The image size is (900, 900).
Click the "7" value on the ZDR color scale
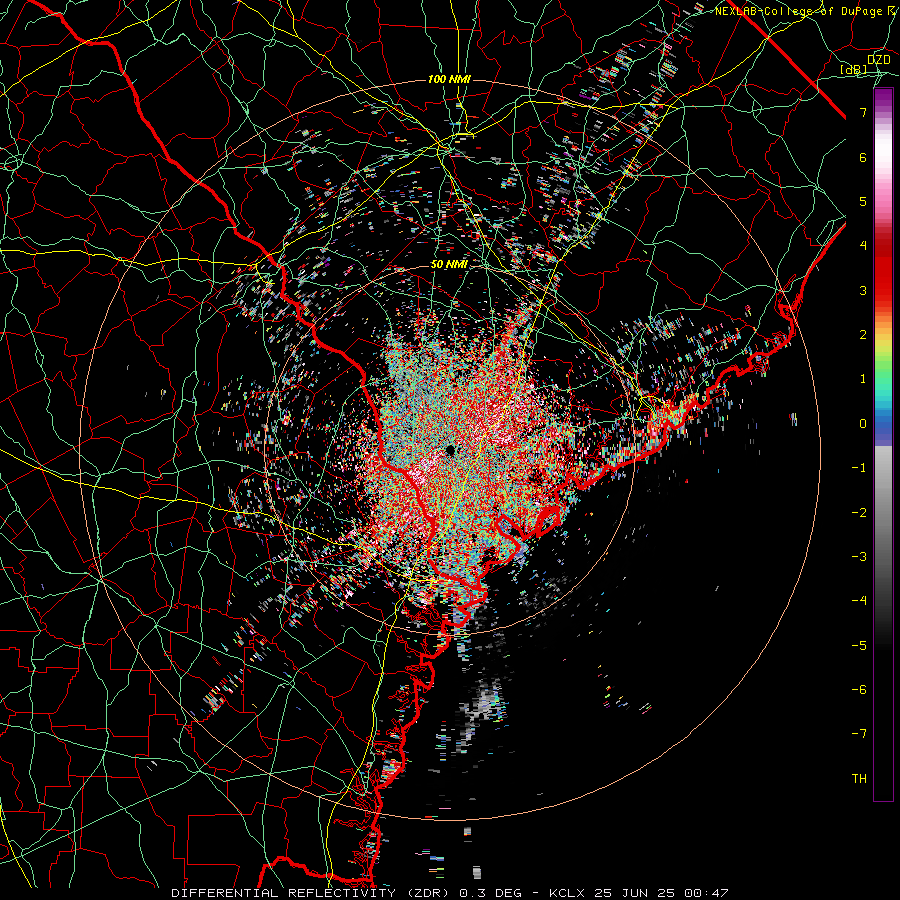[863, 112]
